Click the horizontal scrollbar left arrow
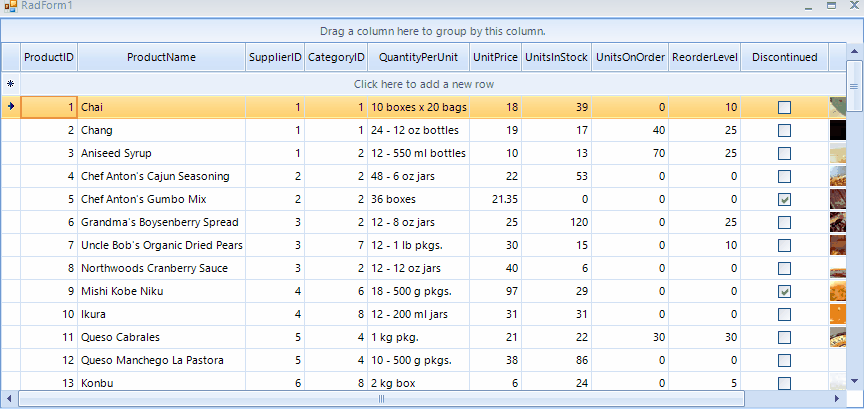The width and height of the screenshot is (864, 409). [9, 398]
